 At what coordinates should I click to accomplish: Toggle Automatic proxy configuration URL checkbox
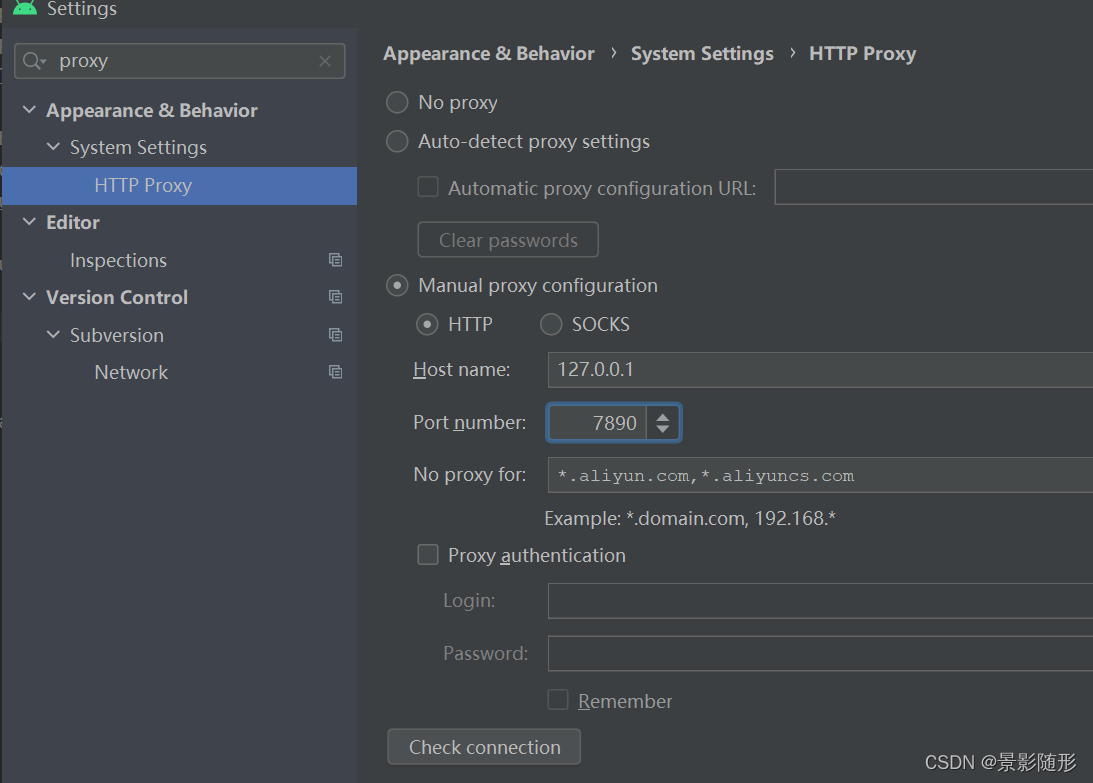tap(427, 187)
